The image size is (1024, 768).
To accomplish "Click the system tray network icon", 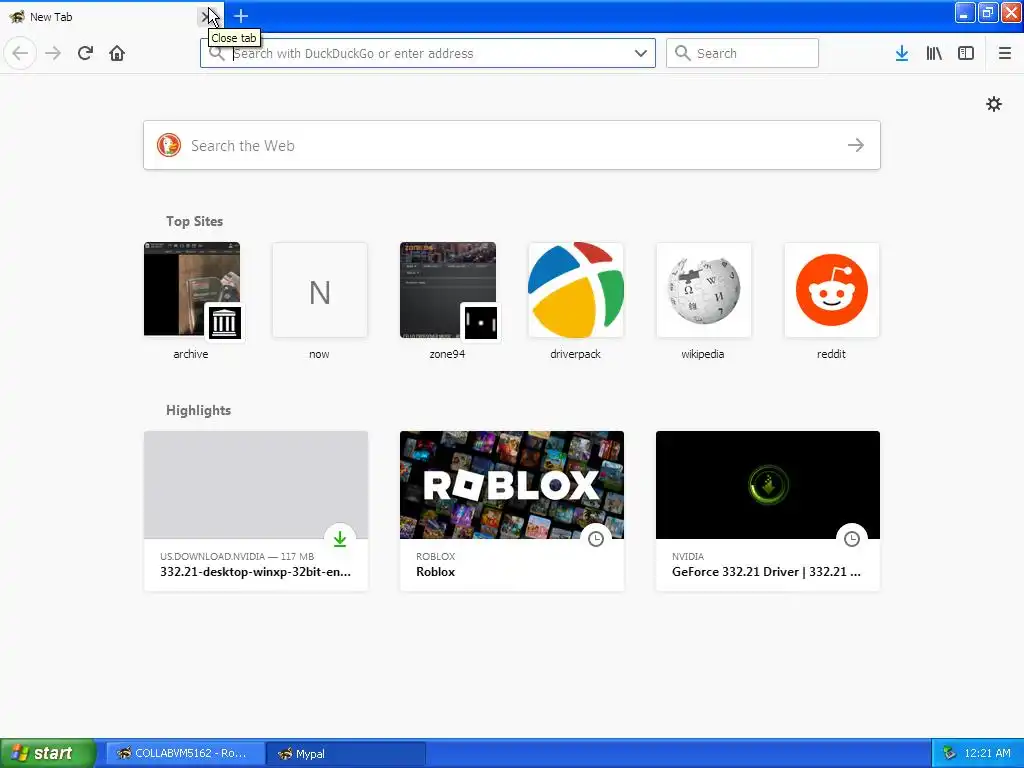I will click(949, 753).
